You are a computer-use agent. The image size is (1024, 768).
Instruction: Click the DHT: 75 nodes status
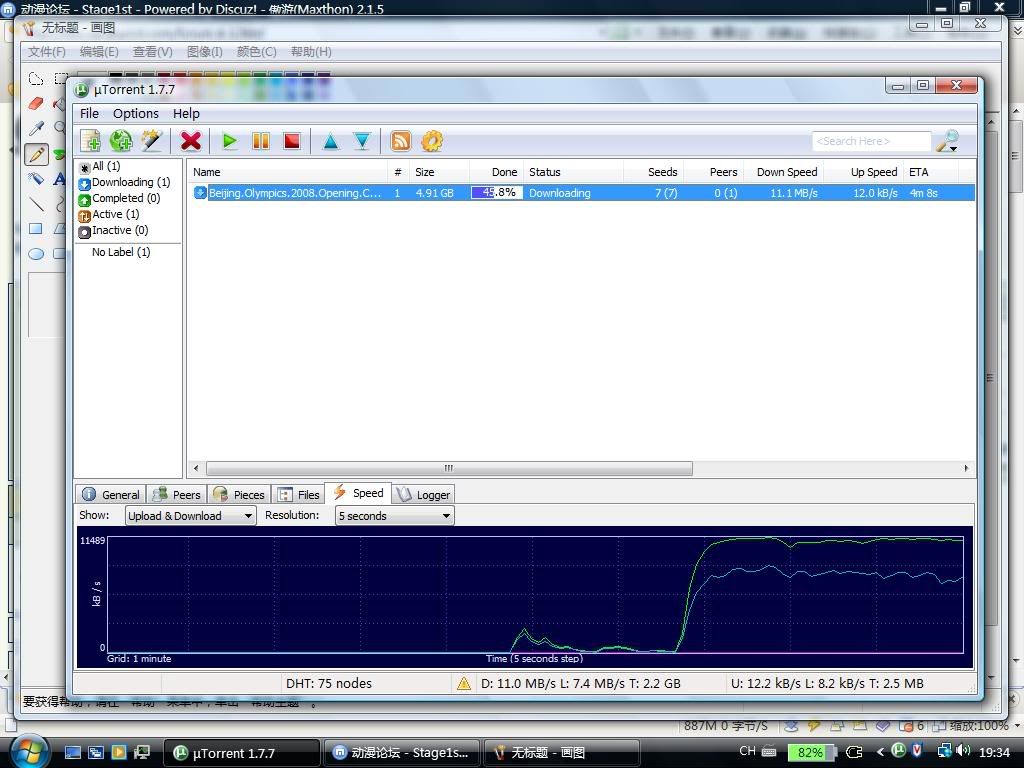329,684
